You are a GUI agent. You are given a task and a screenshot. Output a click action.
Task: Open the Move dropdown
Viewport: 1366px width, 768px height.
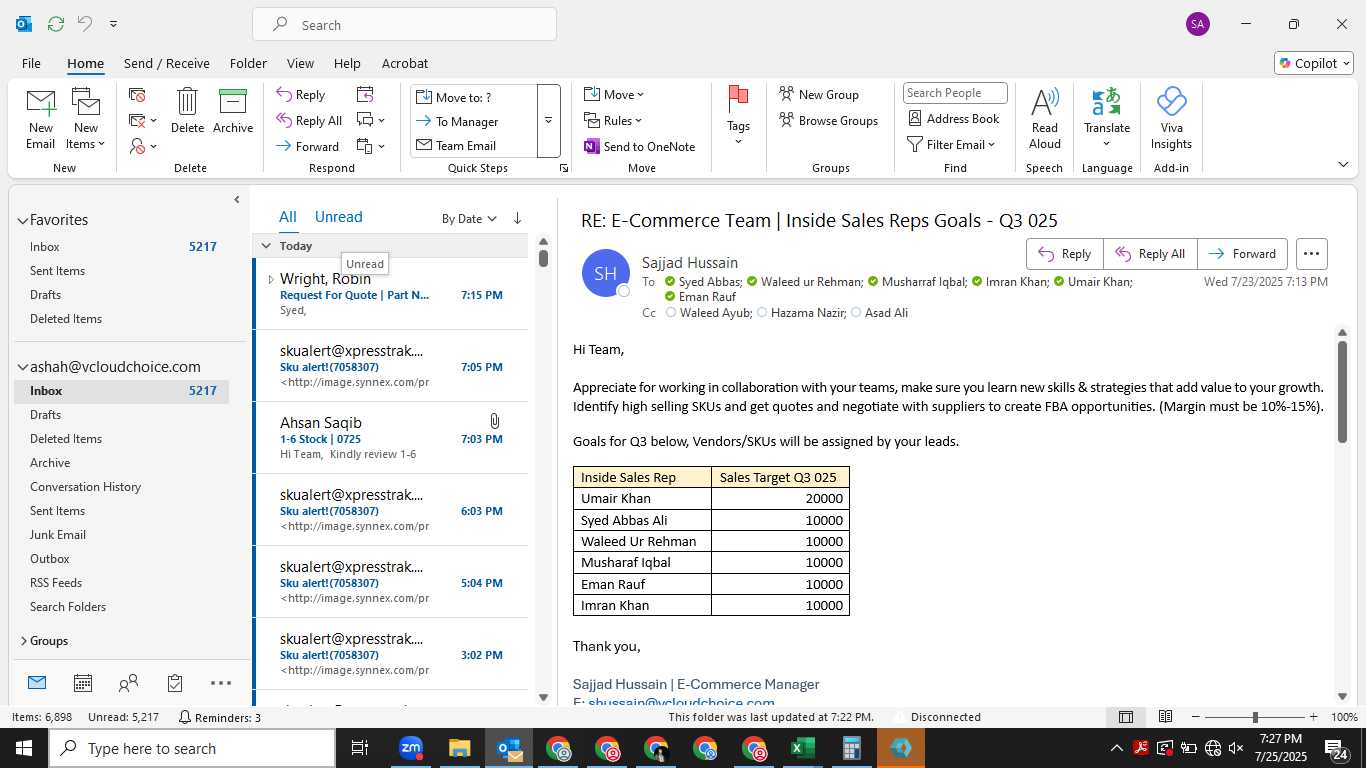coord(614,94)
